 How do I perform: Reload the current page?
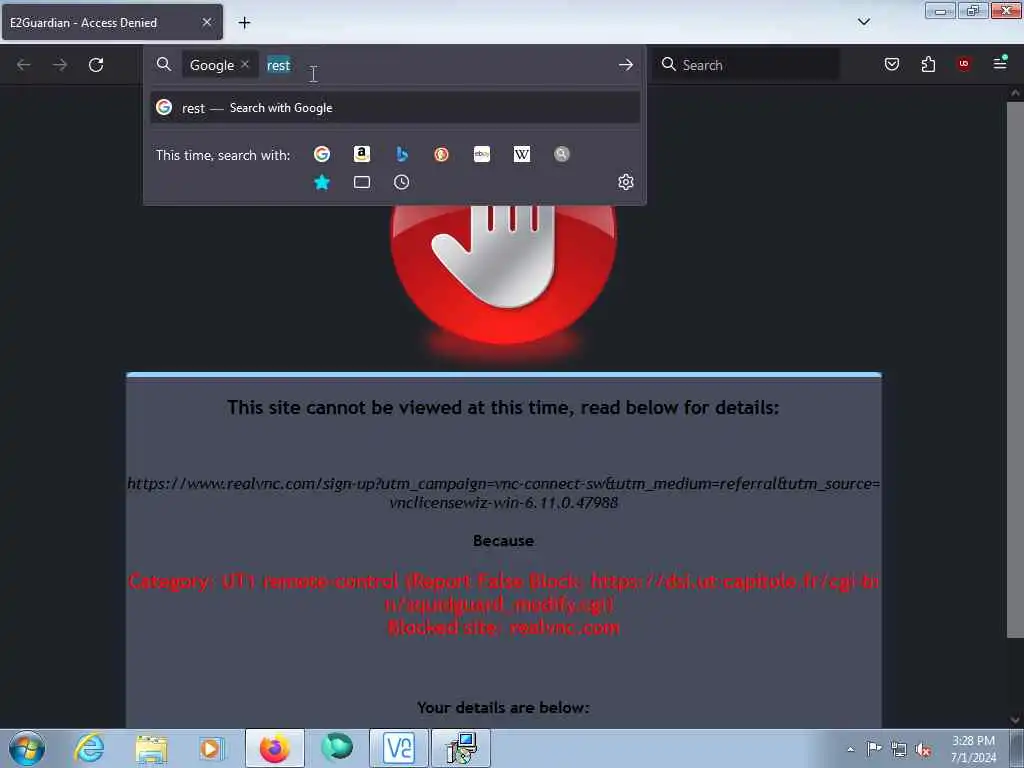click(x=96, y=65)
